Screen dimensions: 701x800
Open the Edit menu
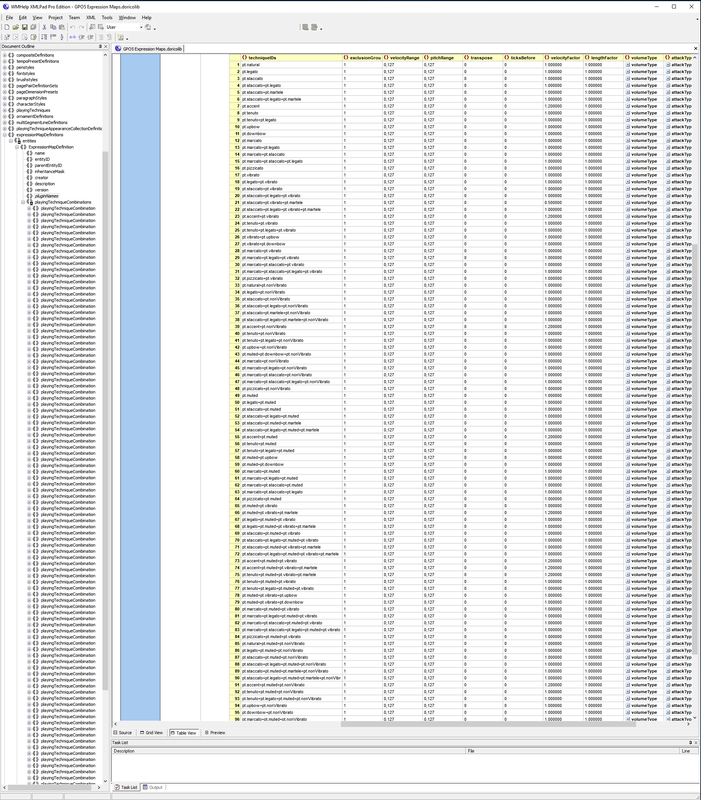click(x=22, y=17)
